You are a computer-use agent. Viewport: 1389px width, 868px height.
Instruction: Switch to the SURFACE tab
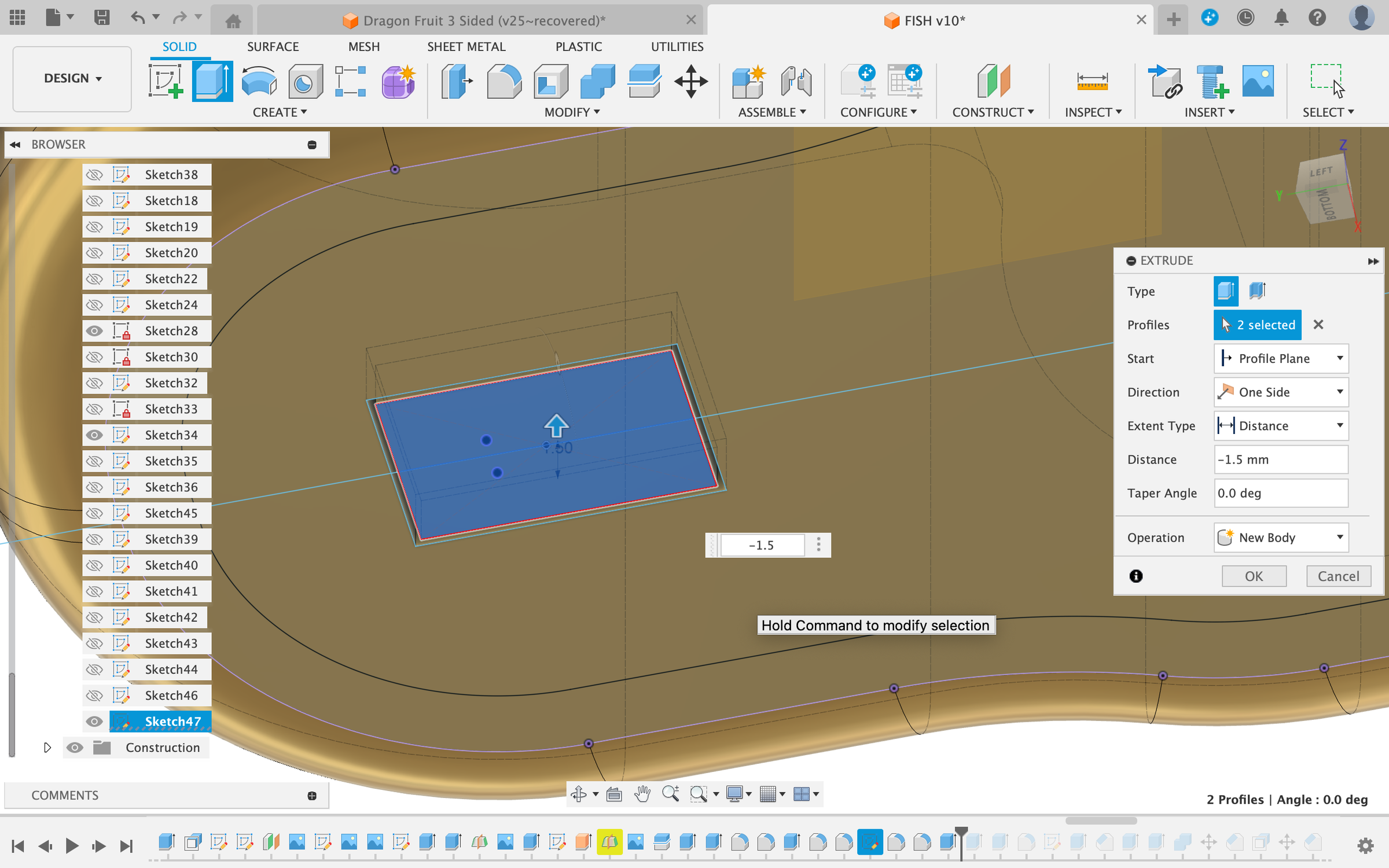click(x=273, y=46)
